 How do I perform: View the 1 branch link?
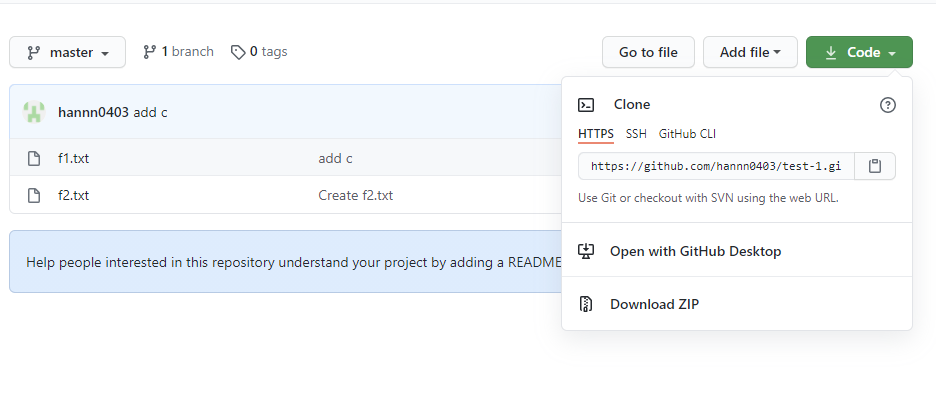click(x=178, y=52)
